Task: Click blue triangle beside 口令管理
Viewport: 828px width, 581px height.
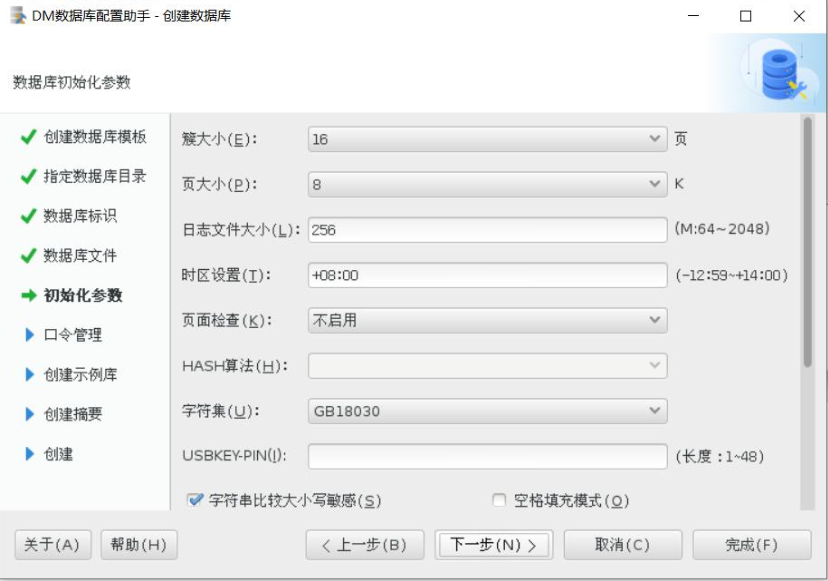Action: pyautogui.click(x=30, y=335)
